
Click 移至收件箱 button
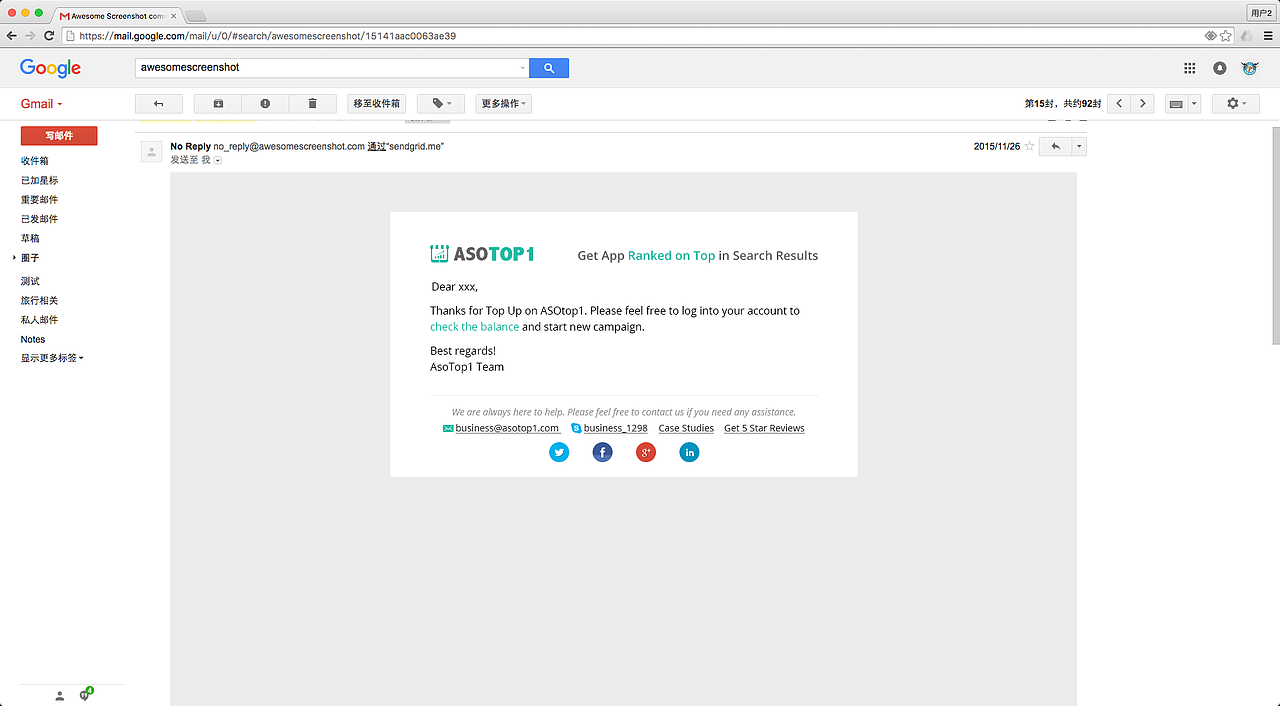pyautogui.click(x=377, y=103)
